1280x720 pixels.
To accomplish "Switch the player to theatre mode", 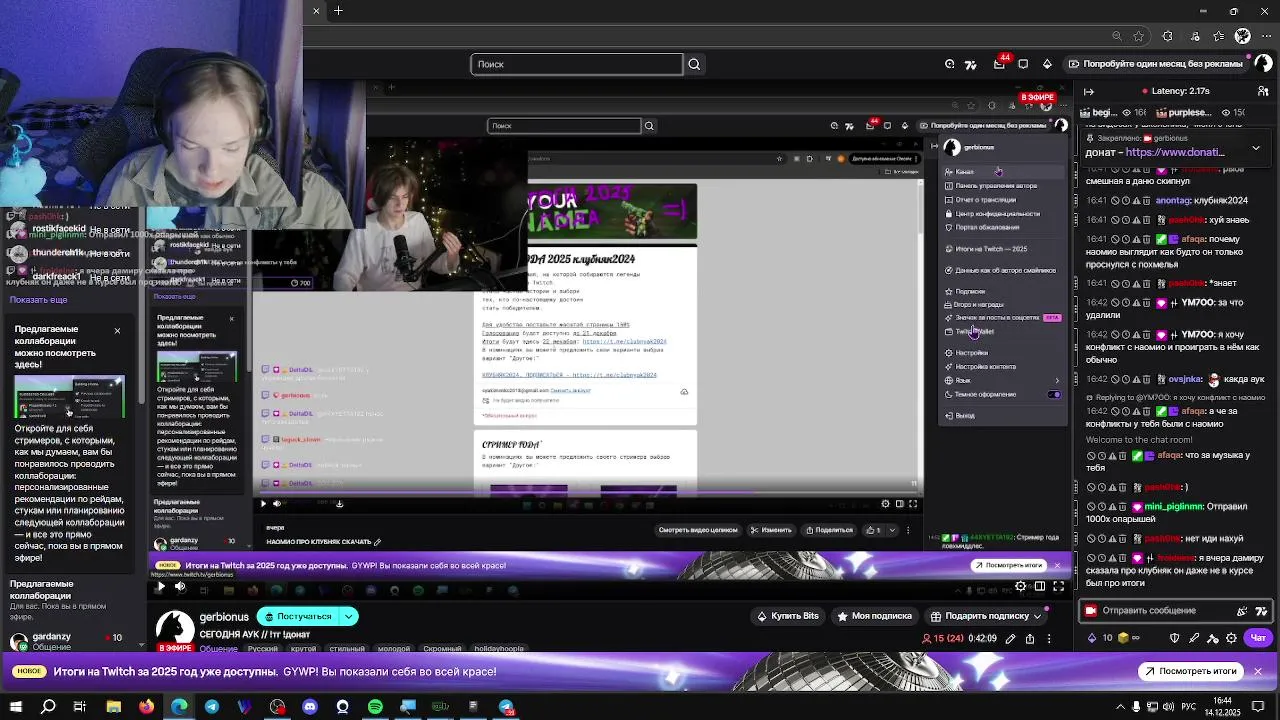I will click(1040, 587).
